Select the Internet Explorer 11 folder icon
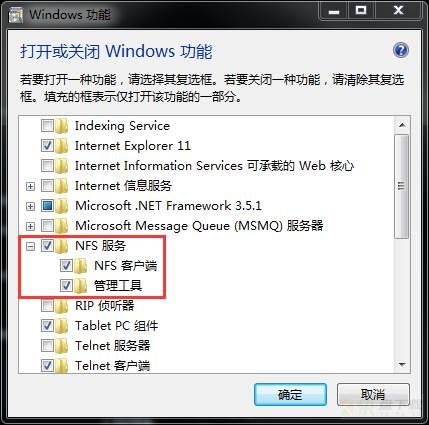Viewport: 429px width, 425px height. coord(62,146)
